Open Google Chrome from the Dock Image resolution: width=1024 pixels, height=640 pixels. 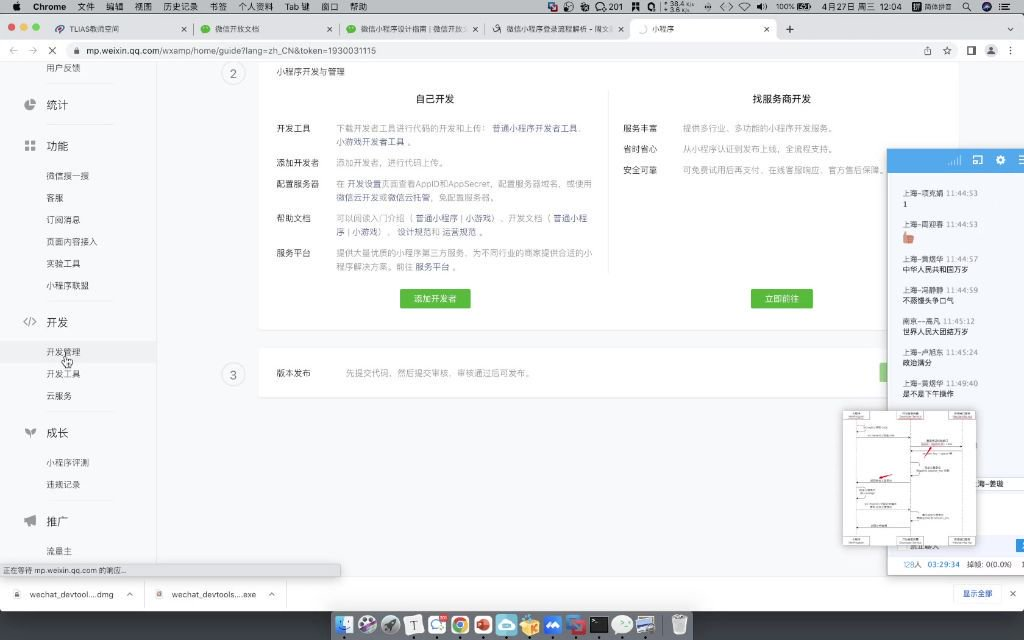pos(460,624)
